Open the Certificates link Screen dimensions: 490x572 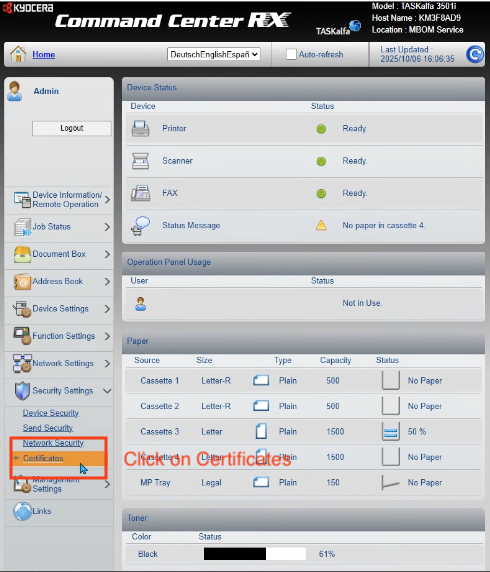43,458
